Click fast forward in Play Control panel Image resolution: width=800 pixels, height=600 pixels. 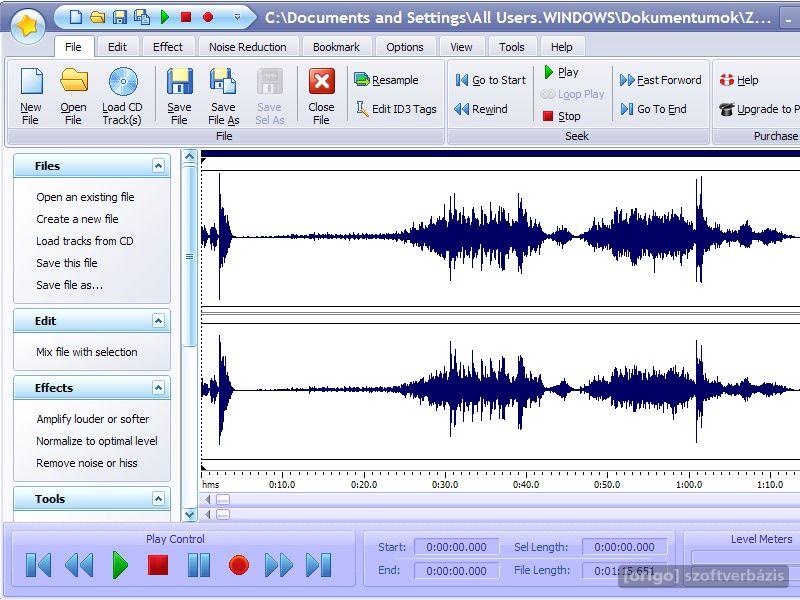[279, 565]
